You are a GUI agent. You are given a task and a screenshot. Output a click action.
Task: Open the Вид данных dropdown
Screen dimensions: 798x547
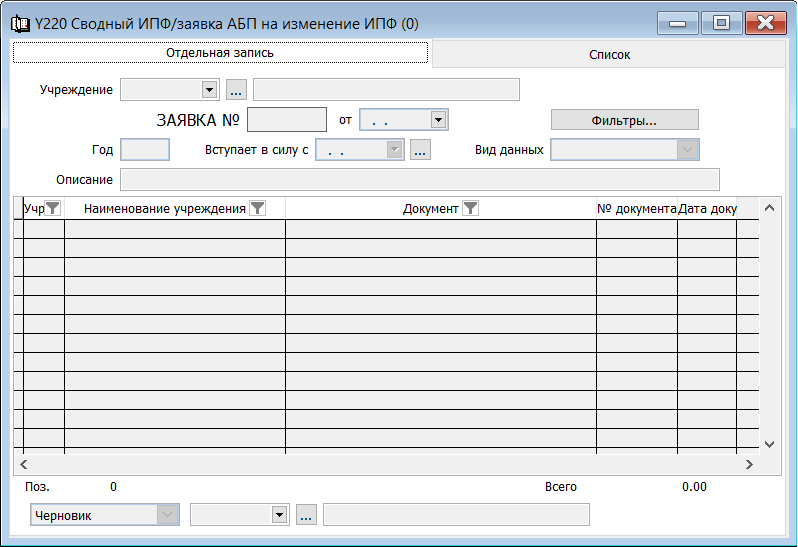tap(687, 150)
